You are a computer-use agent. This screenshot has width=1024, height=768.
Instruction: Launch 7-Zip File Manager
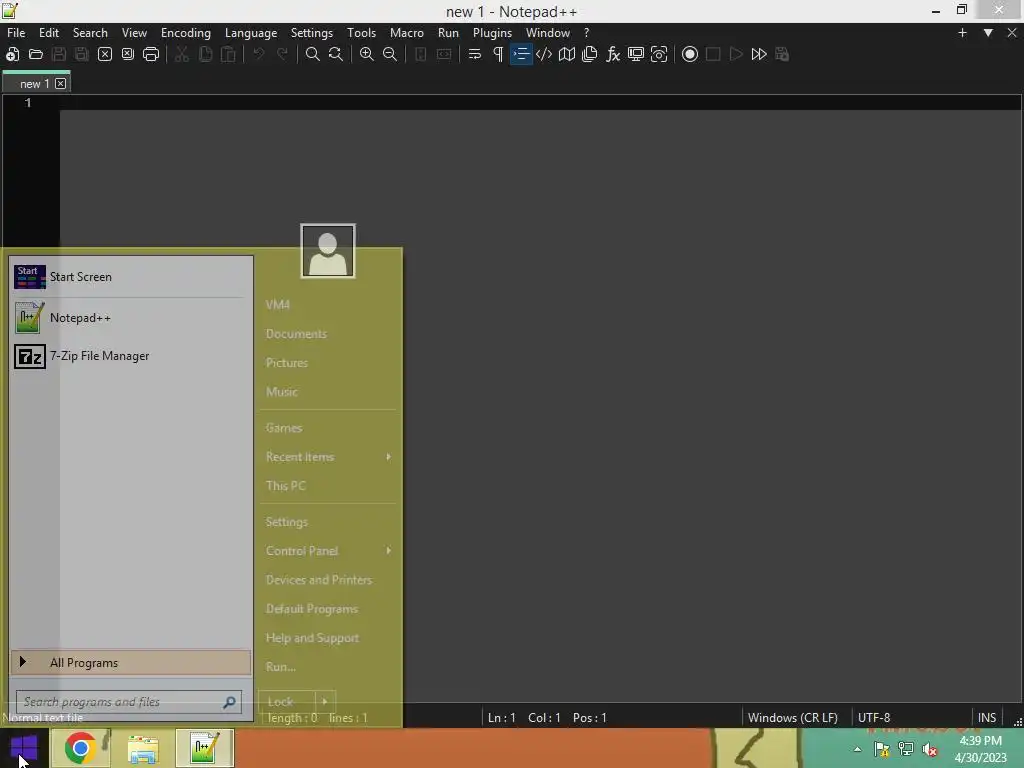click(131, 356)
